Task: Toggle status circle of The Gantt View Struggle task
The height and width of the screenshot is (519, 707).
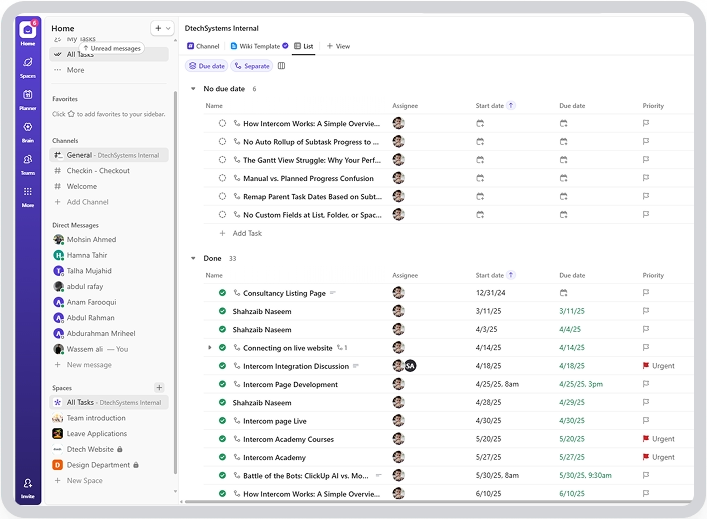Action: pos(222,160)
